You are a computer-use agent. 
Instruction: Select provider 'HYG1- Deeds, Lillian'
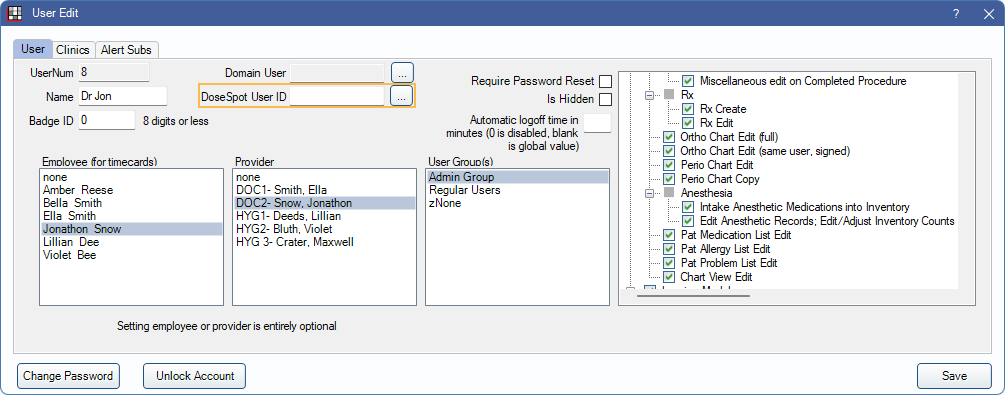point(324,215)
